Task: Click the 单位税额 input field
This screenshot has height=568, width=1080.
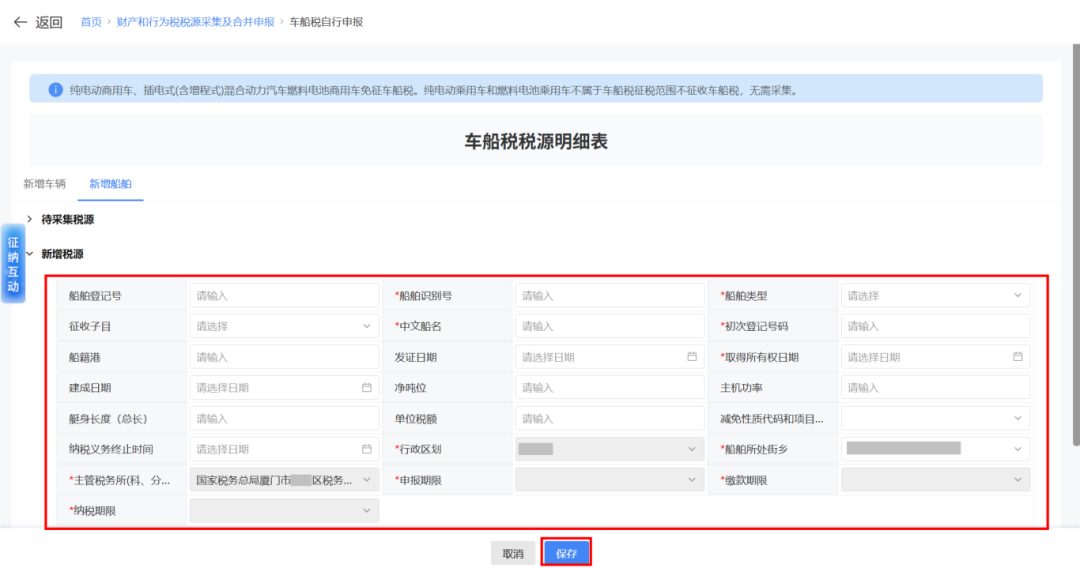Action: click(610, 419)
